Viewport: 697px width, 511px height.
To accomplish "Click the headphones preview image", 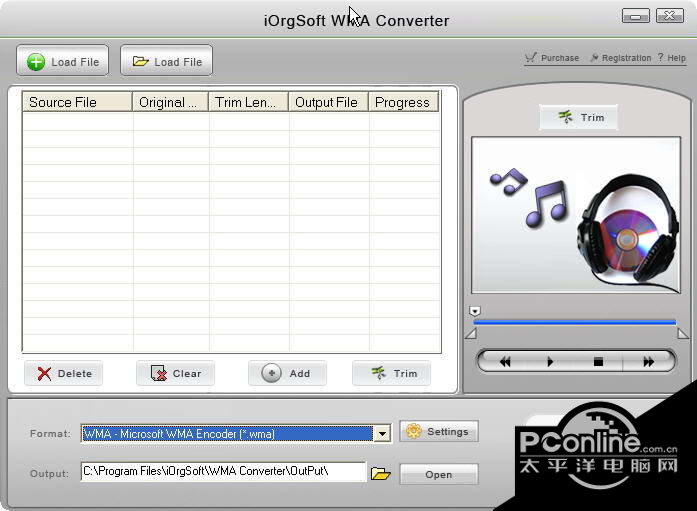I will tap(576, 215).
